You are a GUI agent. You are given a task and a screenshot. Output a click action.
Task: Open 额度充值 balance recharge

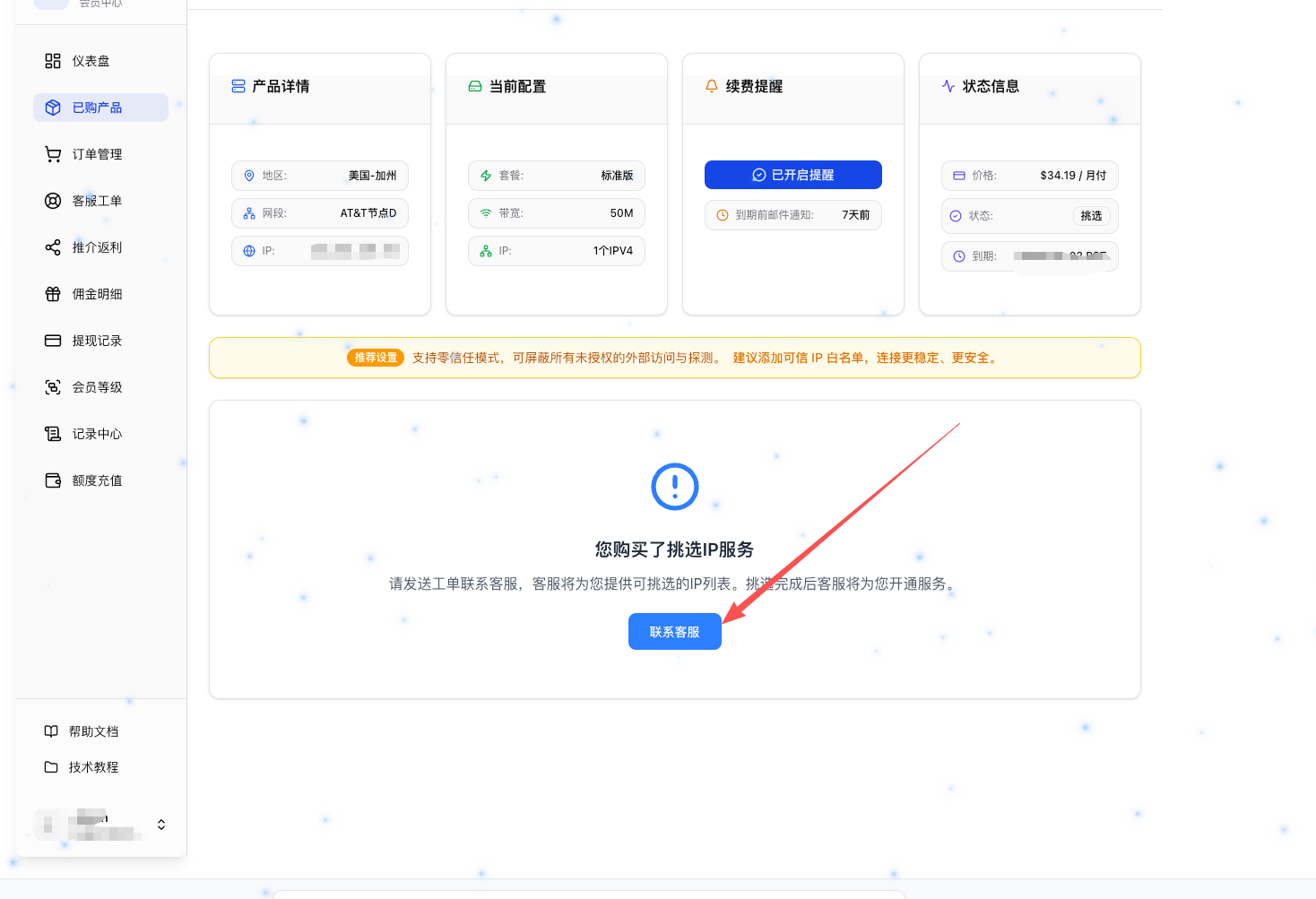[x=100, y=480]
